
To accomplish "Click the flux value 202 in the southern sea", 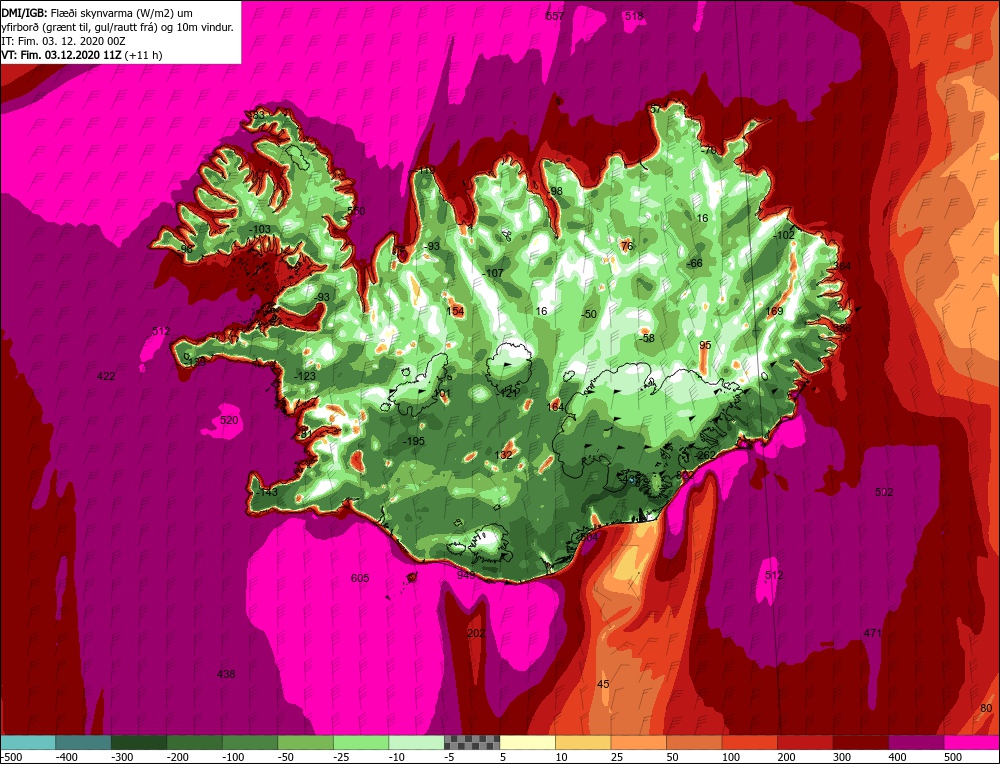I will [476, 633].
